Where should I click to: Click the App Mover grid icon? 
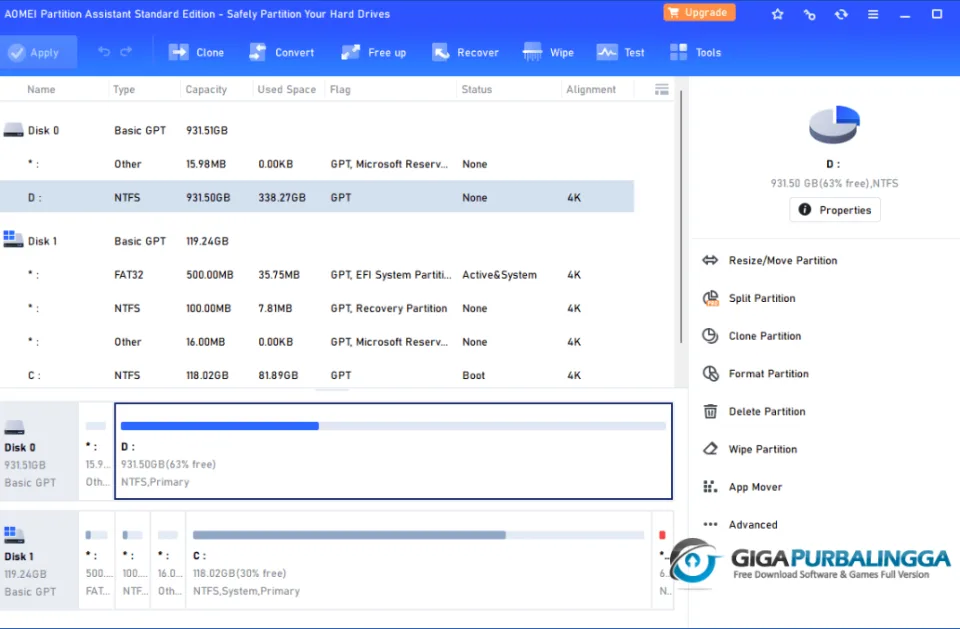(710, 487)
